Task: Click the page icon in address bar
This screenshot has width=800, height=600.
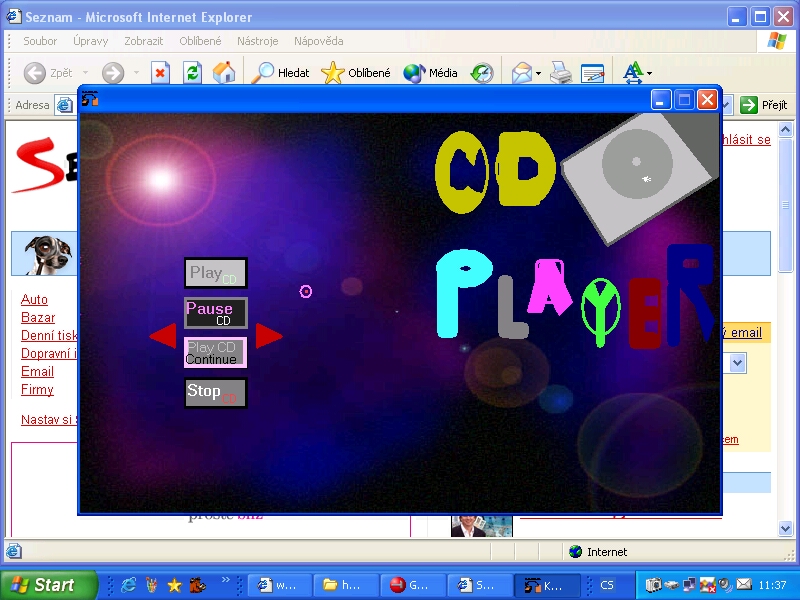Action: pyautogui.click(x=64, y=105)
